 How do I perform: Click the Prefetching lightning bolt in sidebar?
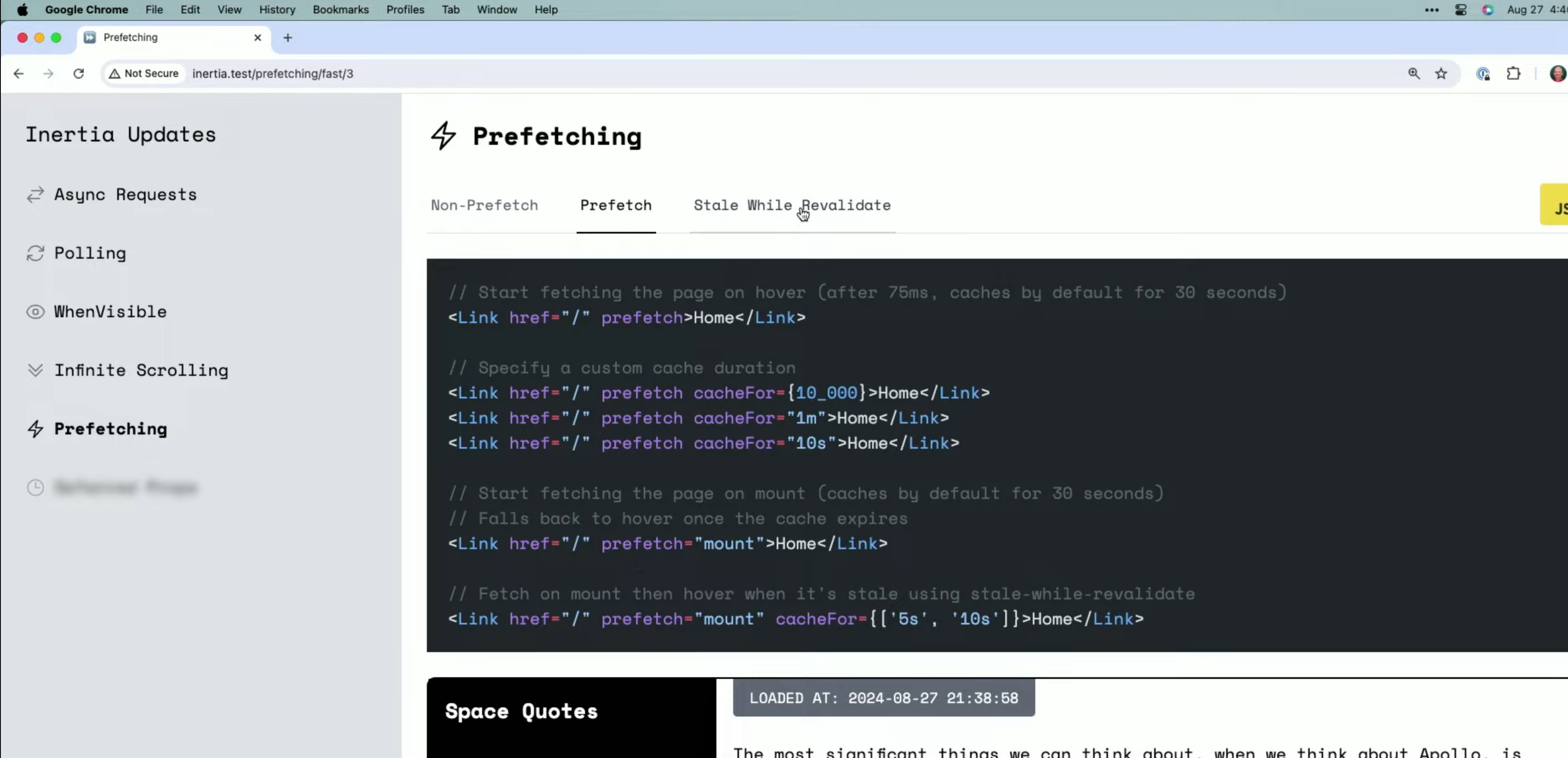click(35, 429)
